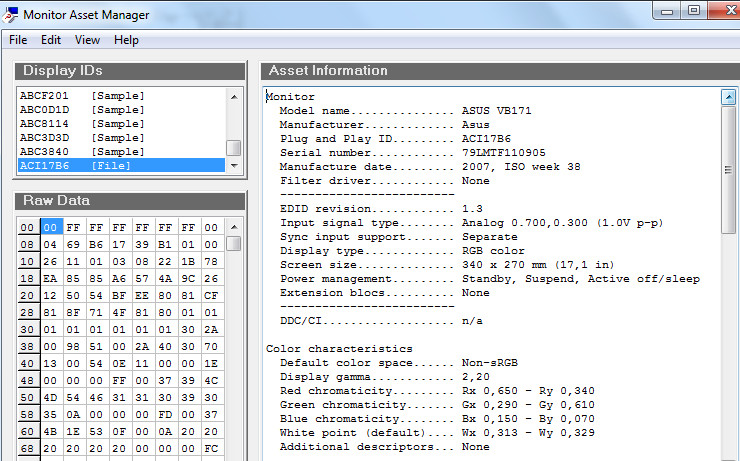Click Raw Data scroll up arrow
Image resolution: width=740 pixels, height=461 pixels.
point(234,227)
